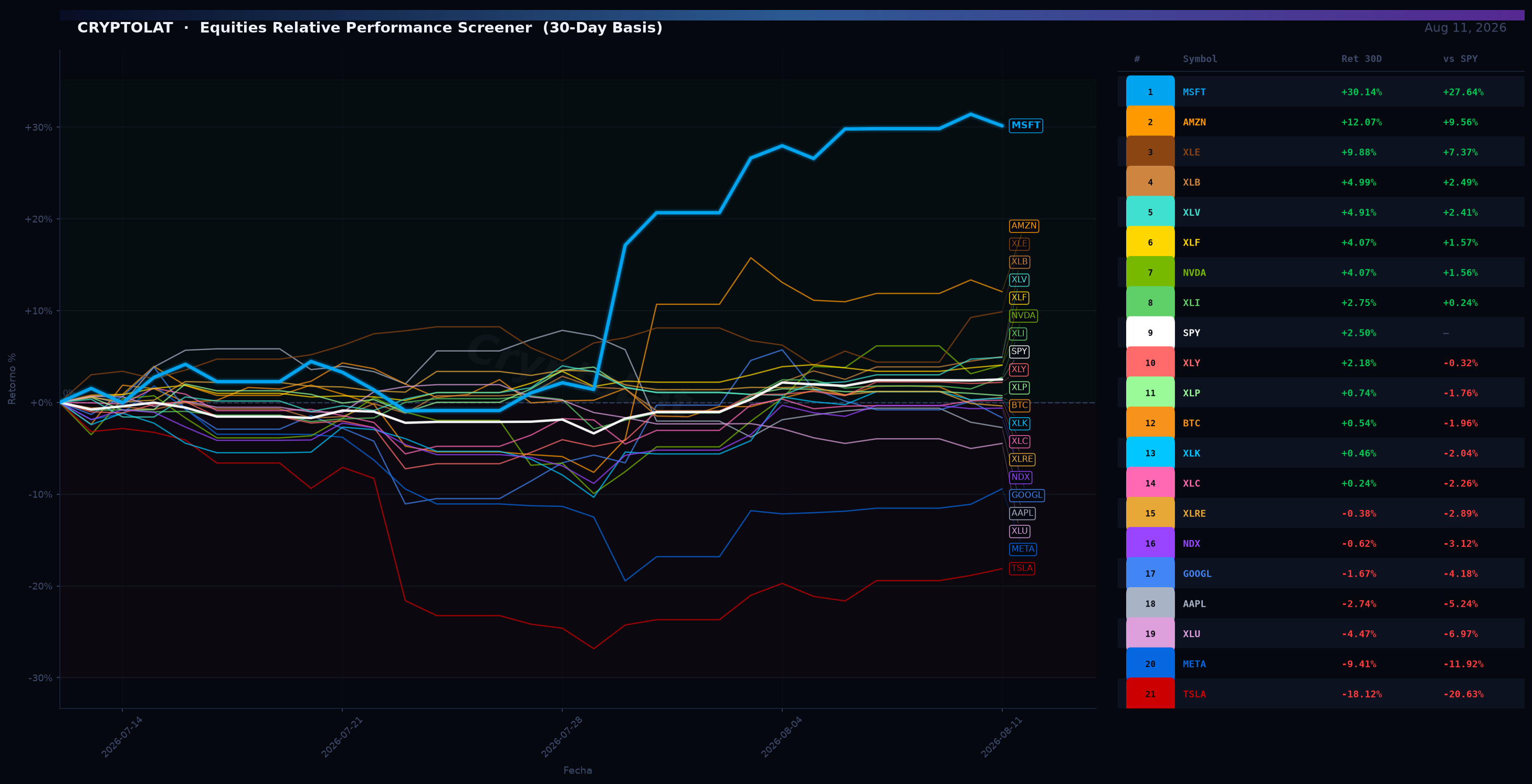Click the "+10%" y-axis tick label
Screen dimensions: 1532x784
pyautogui.click(x=38, y=311)
